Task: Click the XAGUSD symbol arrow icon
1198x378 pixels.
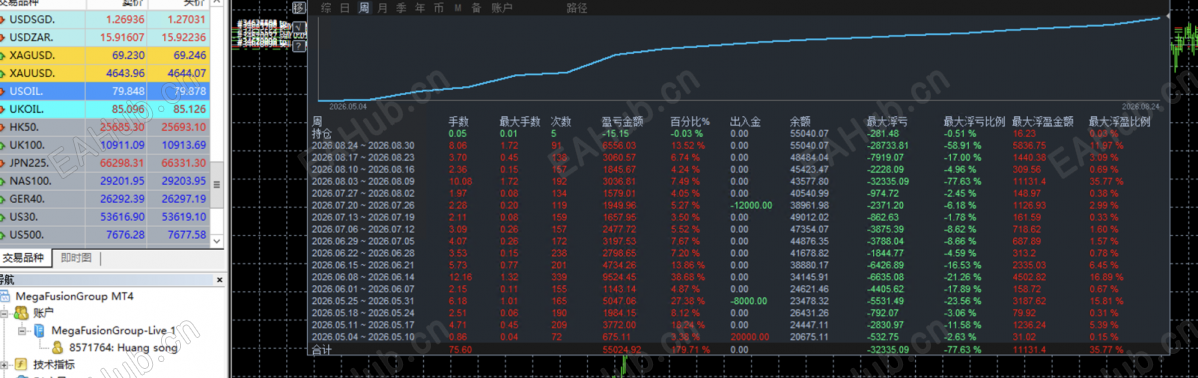Action: pos(3,55)
